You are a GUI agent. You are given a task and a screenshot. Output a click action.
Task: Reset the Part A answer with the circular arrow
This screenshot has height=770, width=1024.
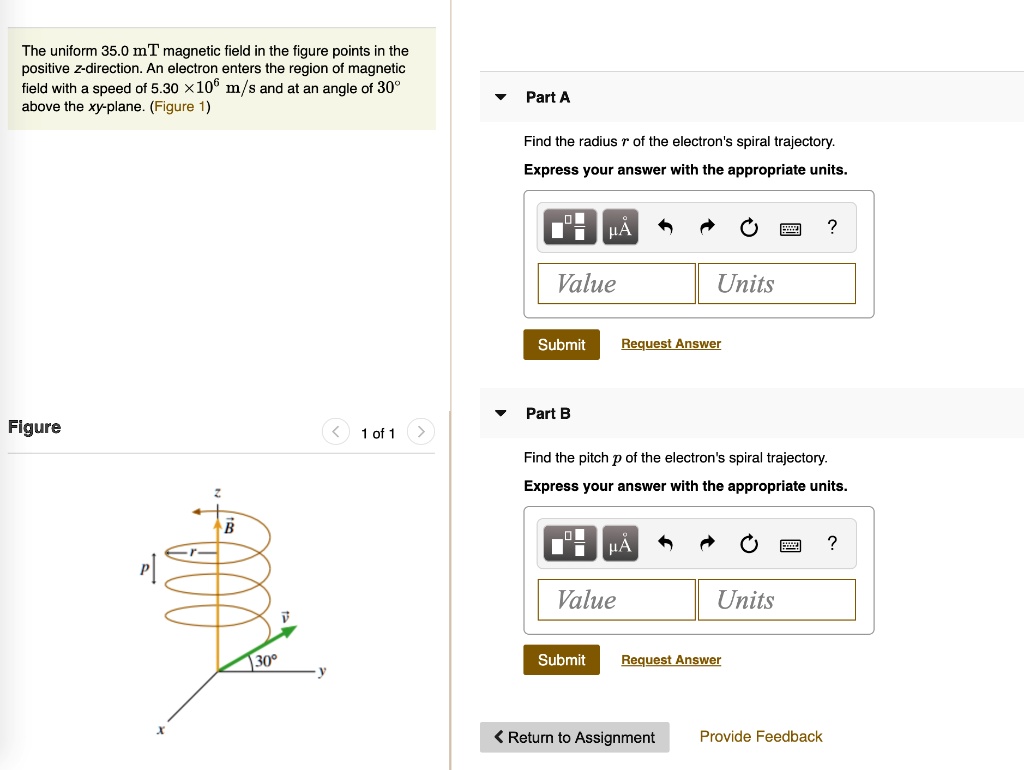749,227
